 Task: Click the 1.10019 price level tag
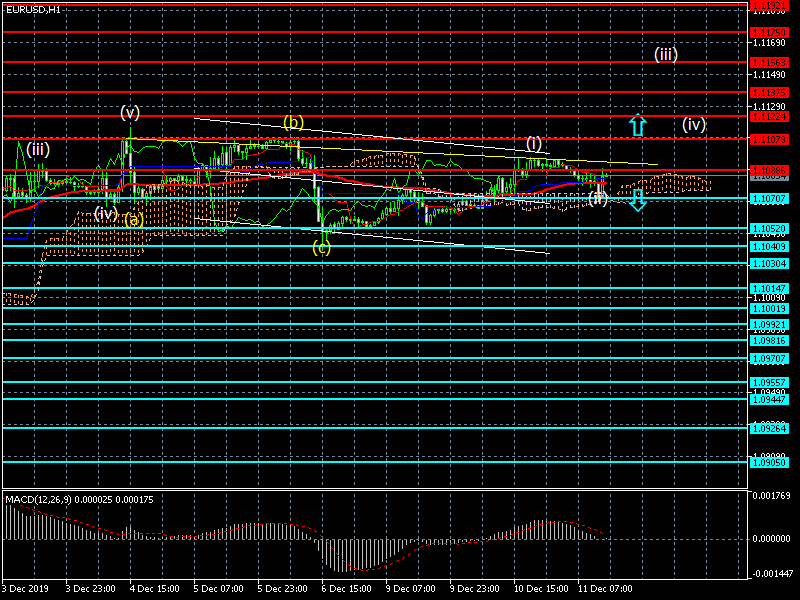tap(770, 309)
